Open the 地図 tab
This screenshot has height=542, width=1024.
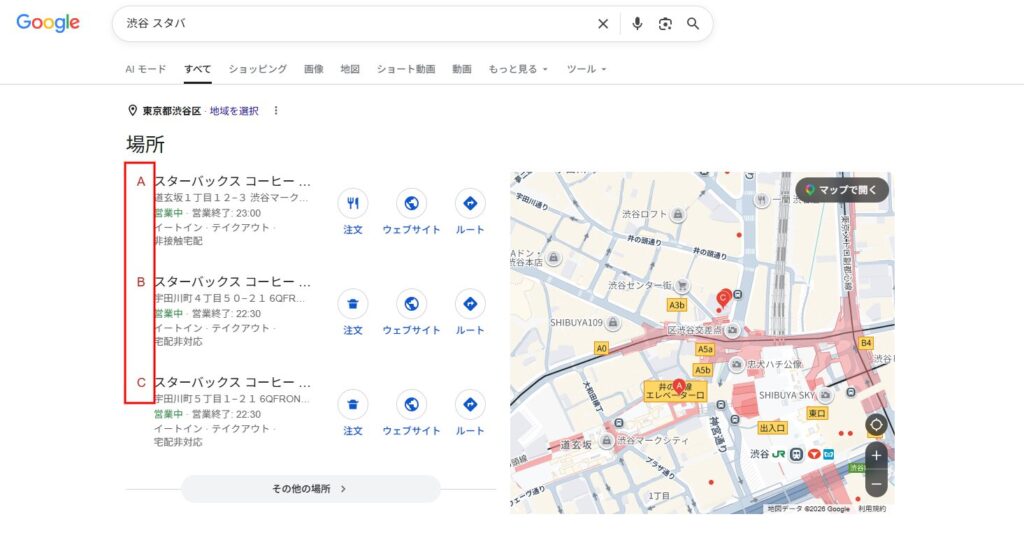[x=350, y=69]
